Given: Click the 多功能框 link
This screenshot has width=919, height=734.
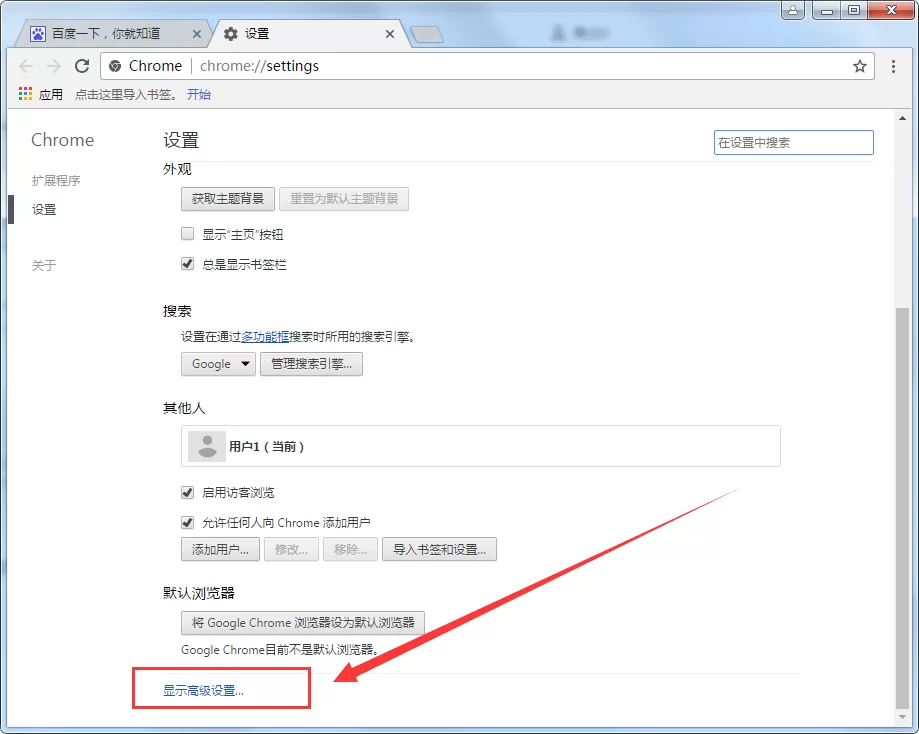Looking at the screenshot, I should pos(265,337).
